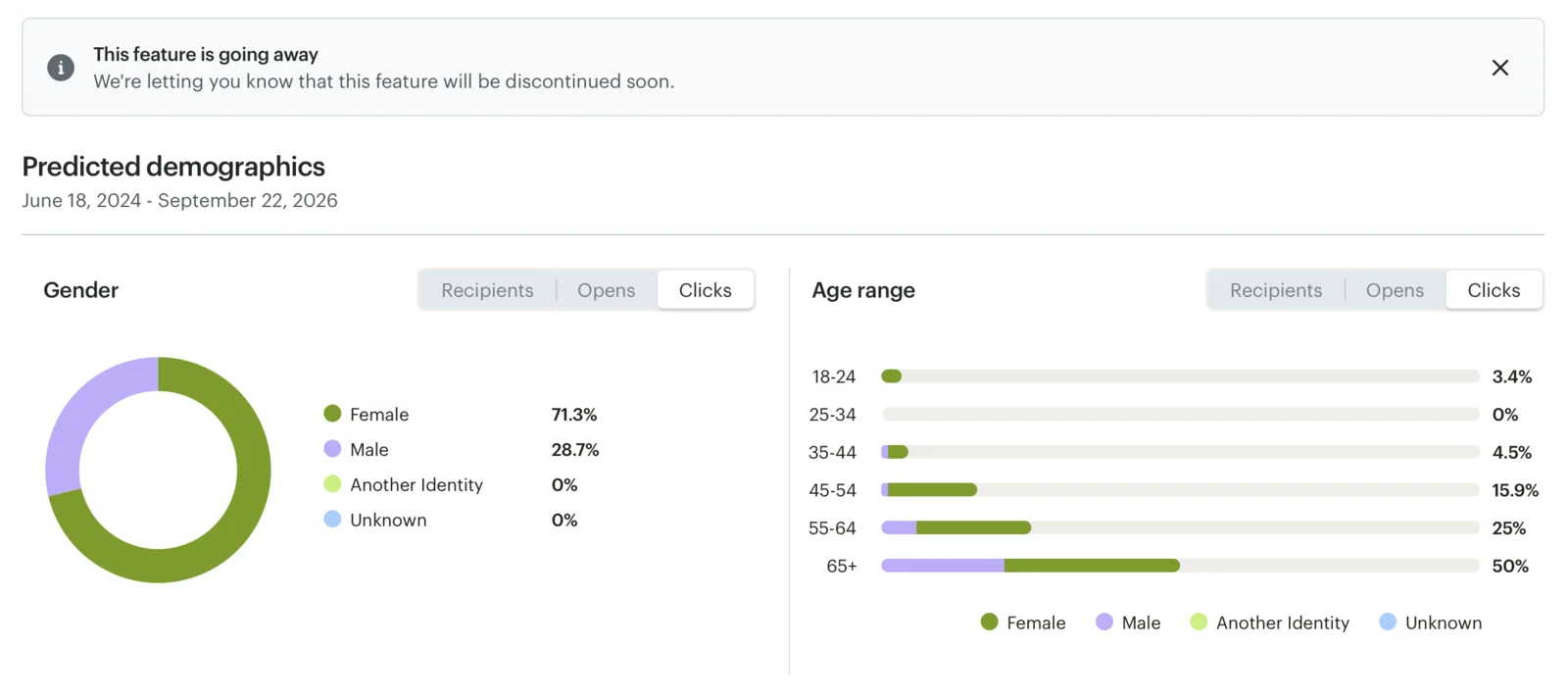Click the 65+ age label
Screen dimensions: 1568x698
pyautogui.click(x=842, y=566)
